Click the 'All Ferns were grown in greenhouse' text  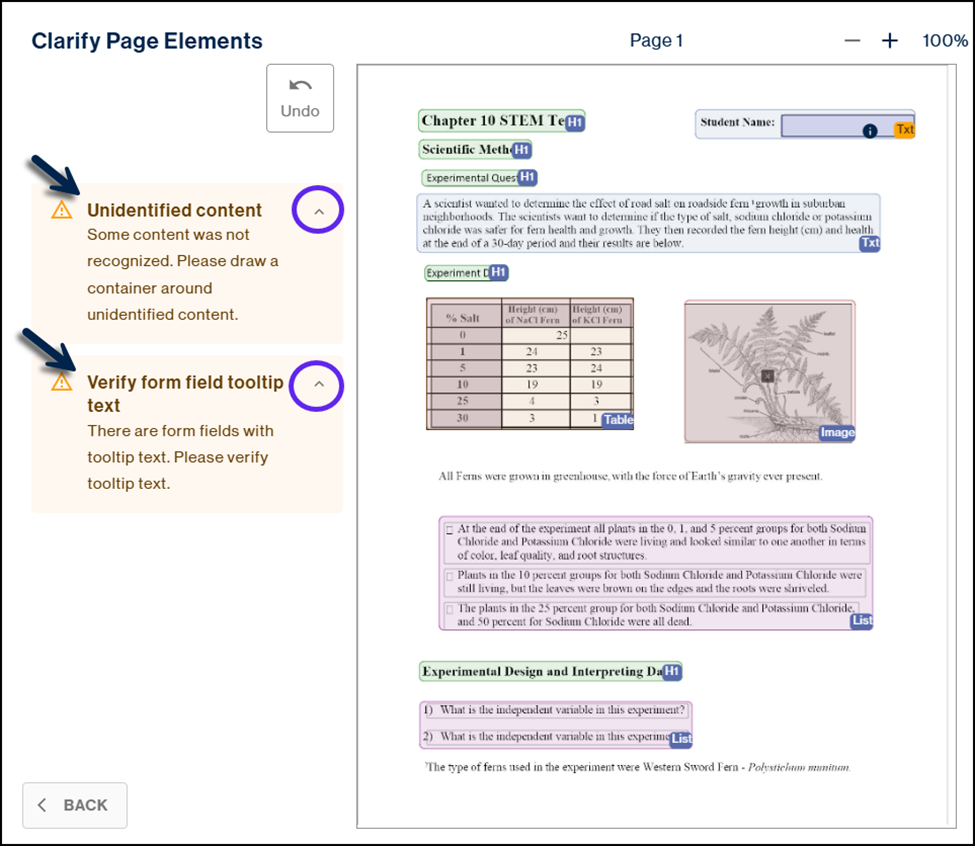pyautogui.click(x=631, y=476)
